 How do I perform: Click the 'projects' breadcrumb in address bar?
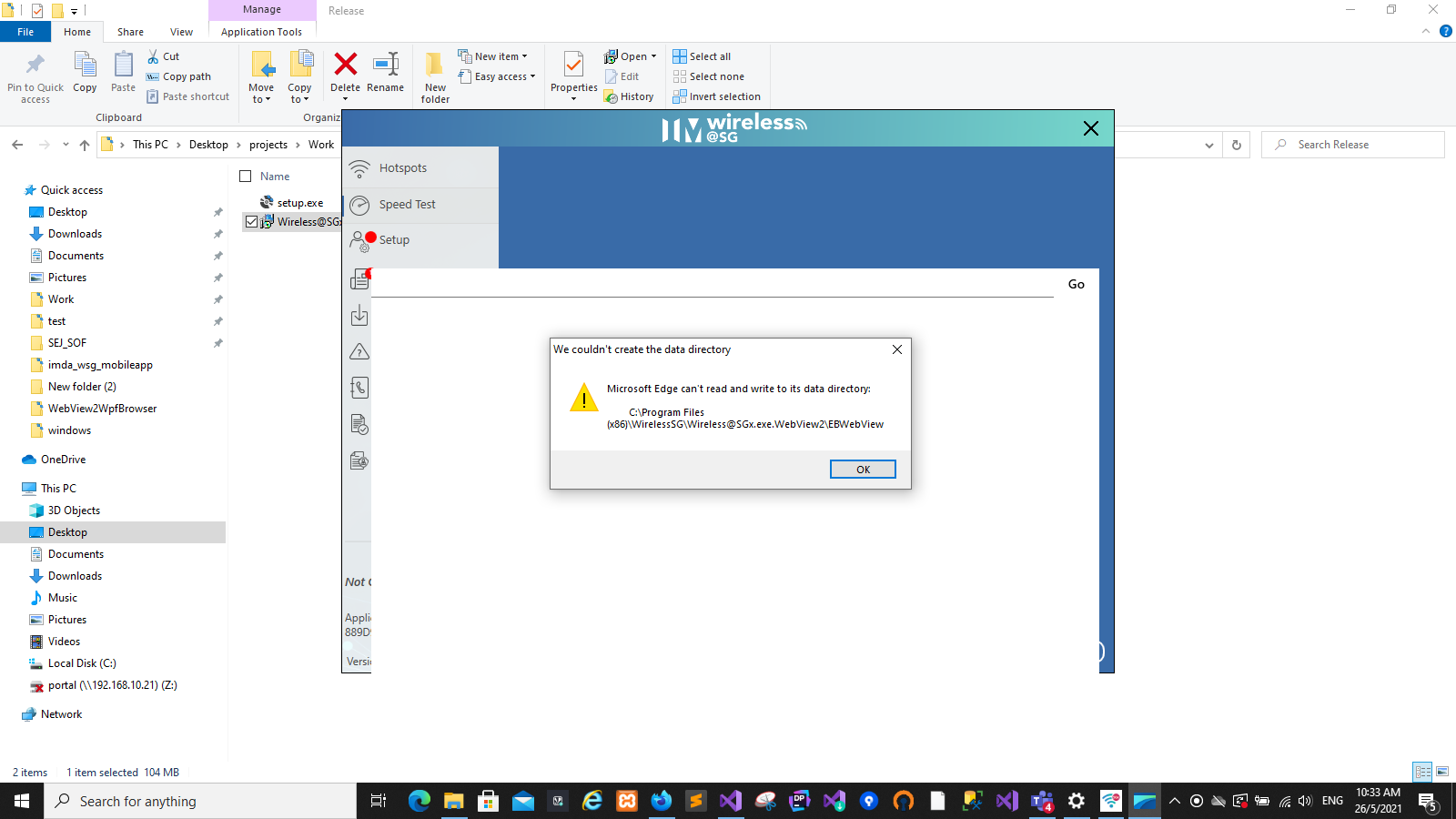pos(268,145)
